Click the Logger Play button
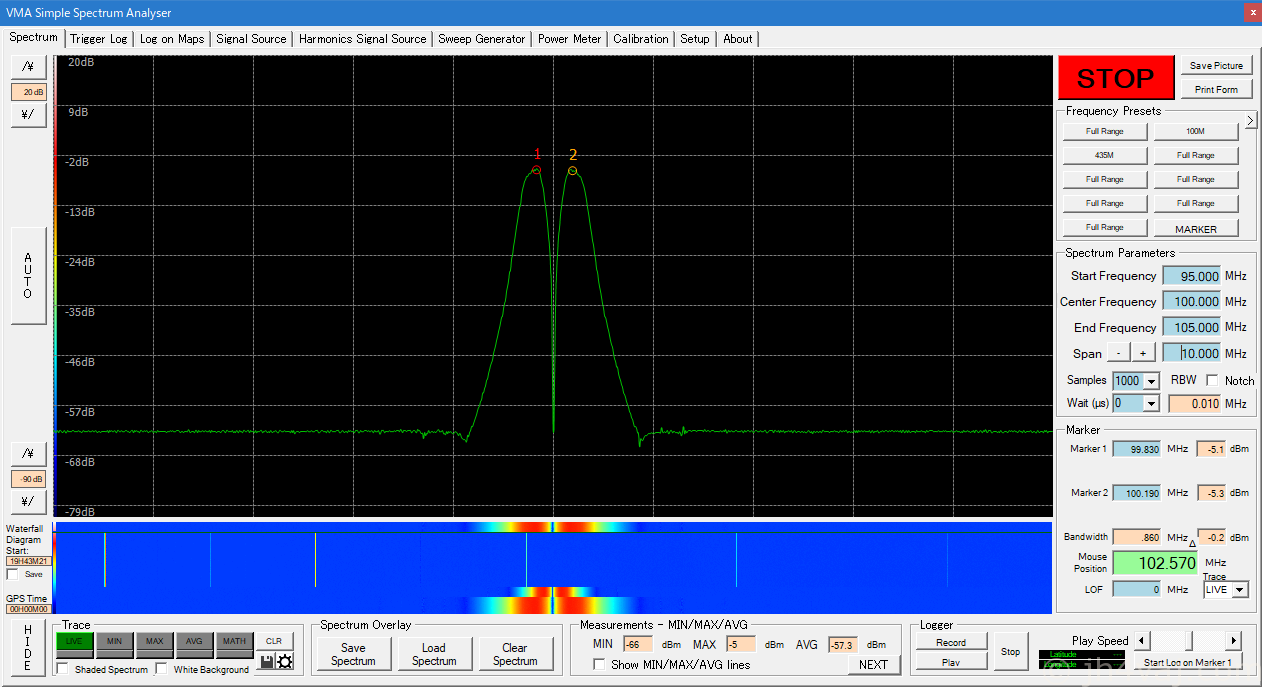Viewport: 1262px width, 687px height. [950, 662]
